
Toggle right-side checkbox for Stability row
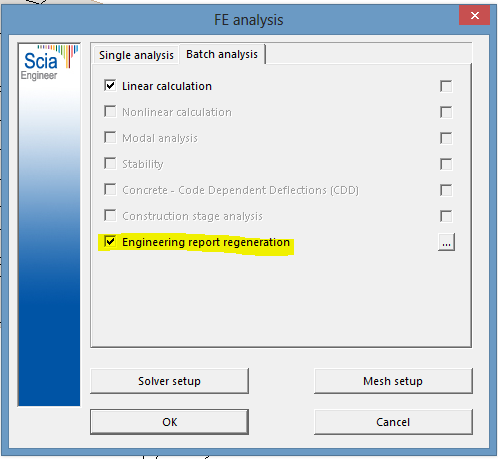446,164
